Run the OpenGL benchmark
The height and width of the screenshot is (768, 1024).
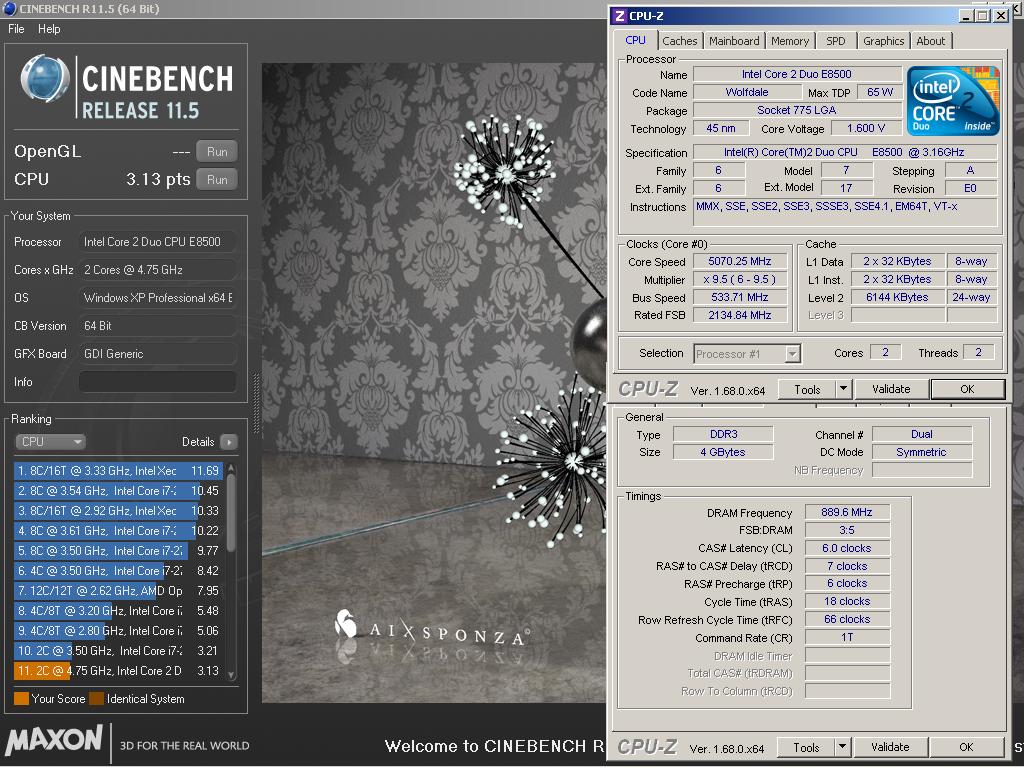[x=217, y=152]
